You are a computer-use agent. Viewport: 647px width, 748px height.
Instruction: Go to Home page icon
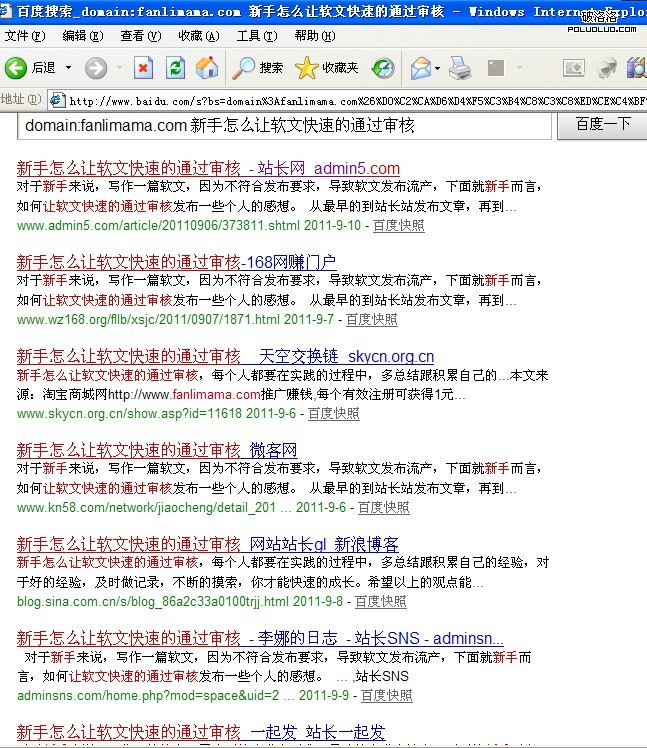tap(207, 67)
